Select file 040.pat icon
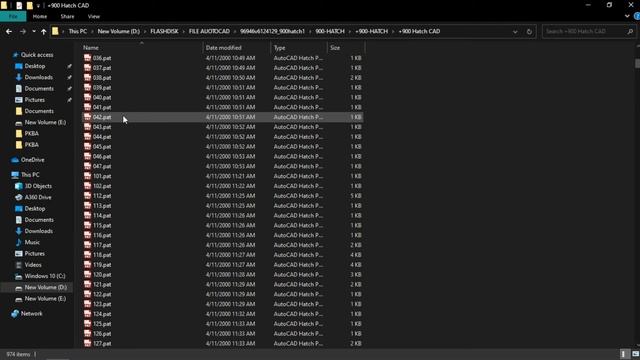640x360 pixels. 87,97
